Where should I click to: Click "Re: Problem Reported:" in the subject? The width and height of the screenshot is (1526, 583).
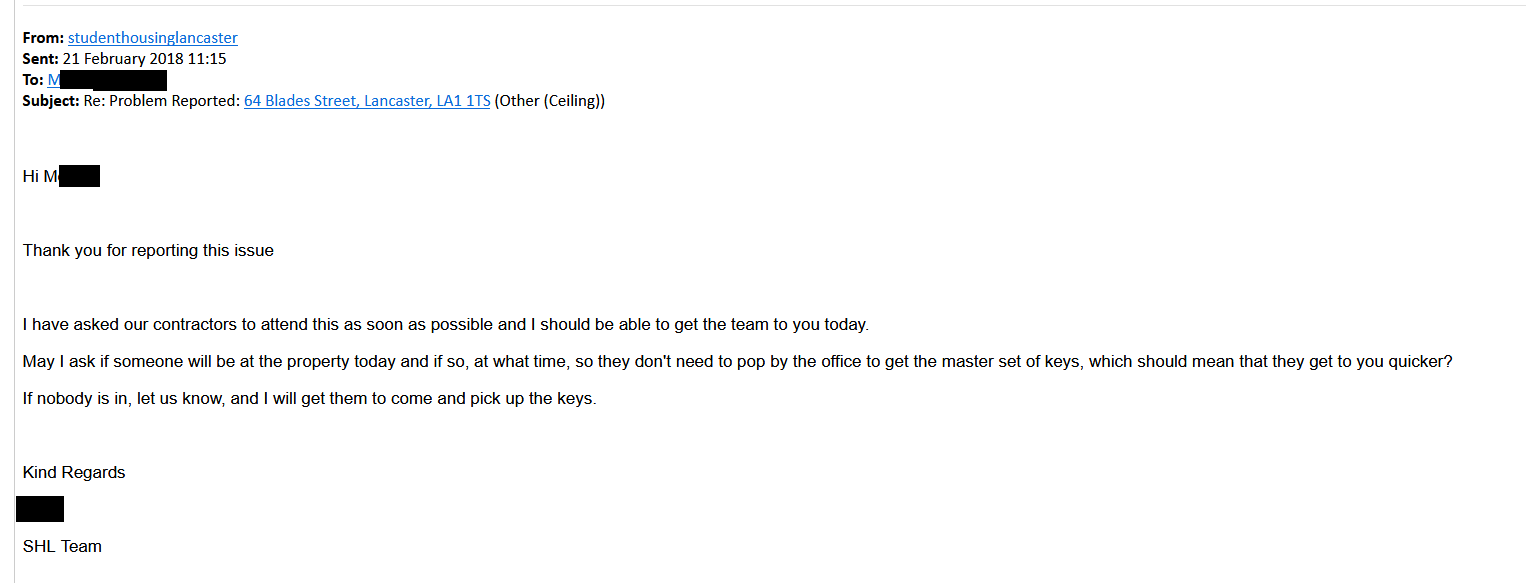click(x=162, y=101)
